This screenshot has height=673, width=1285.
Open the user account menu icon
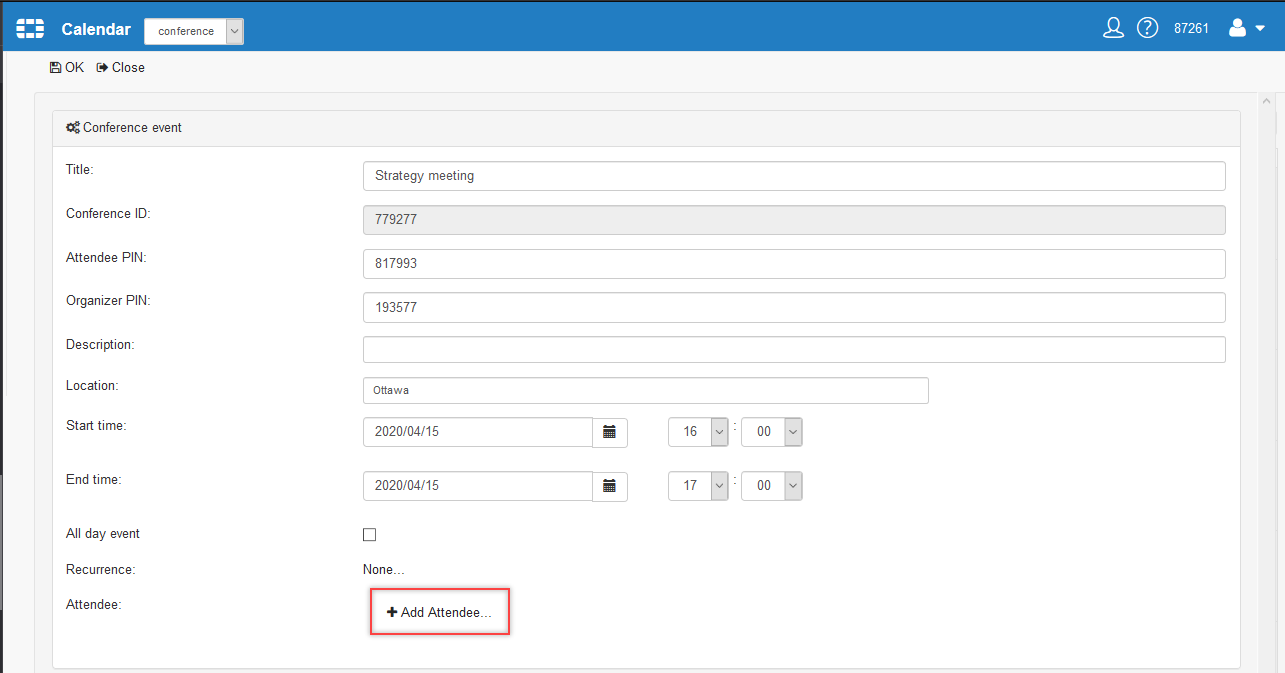pyautogui.click(x=1245, y=28)
